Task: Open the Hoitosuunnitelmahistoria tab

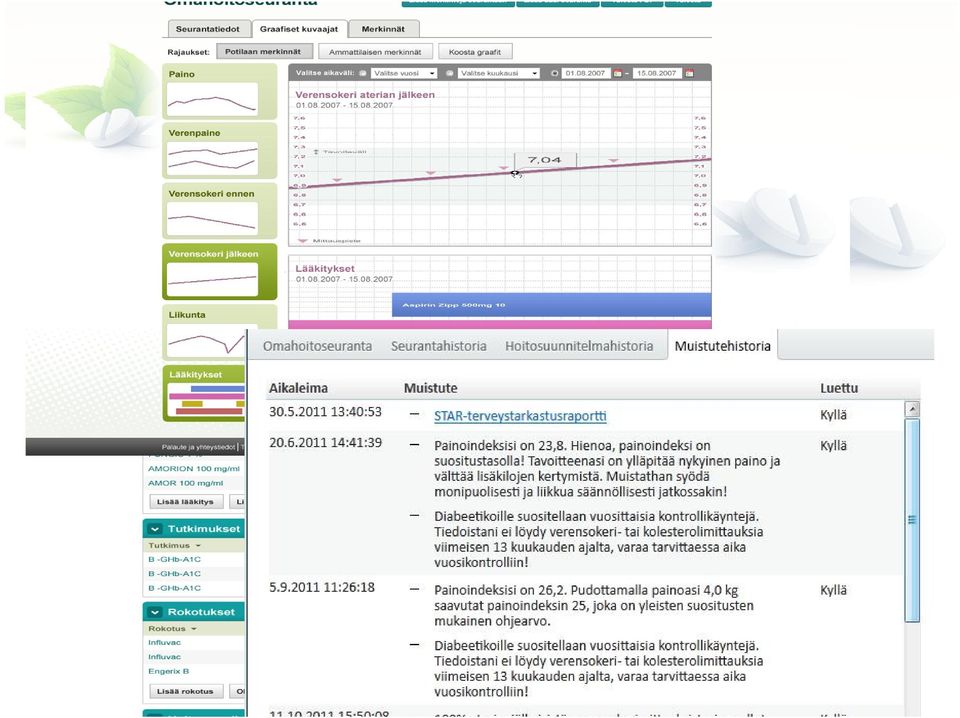Action: [579, 346]
